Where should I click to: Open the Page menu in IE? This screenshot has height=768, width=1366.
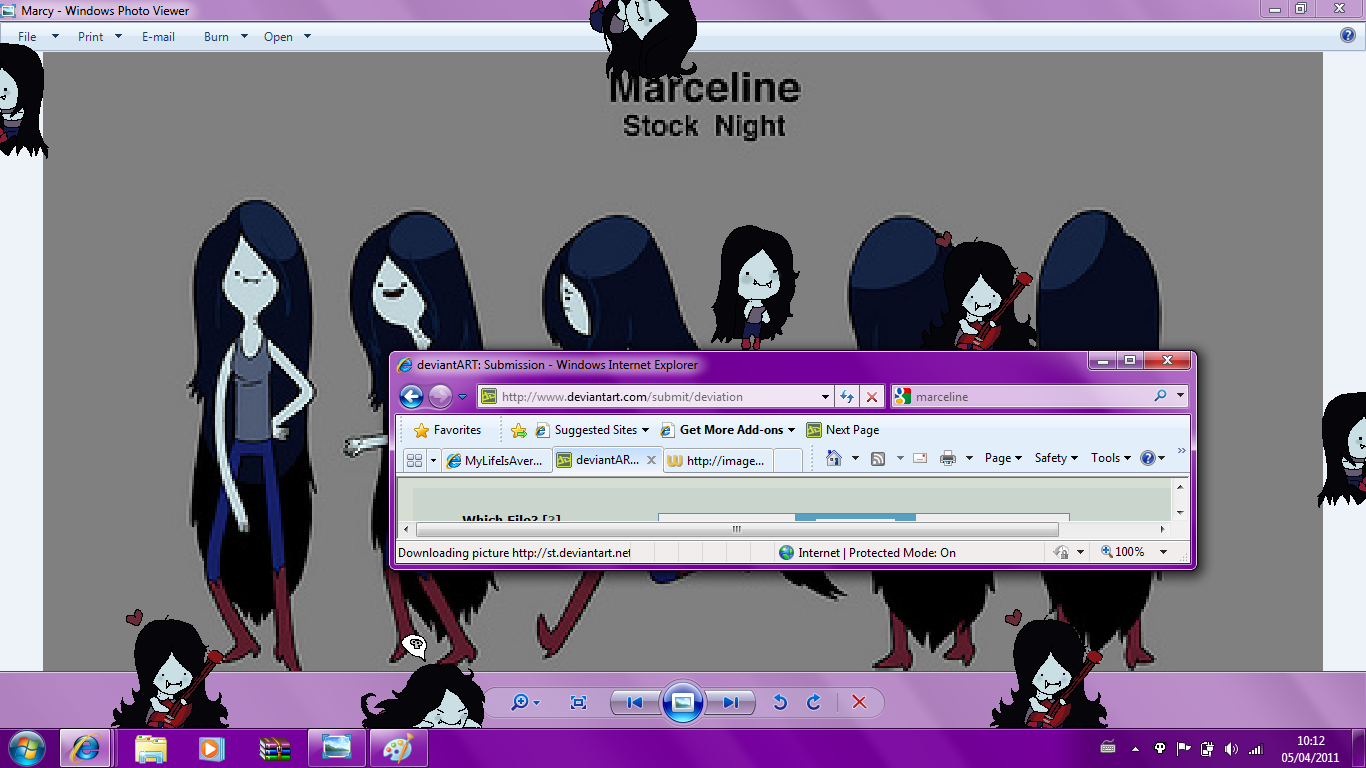[1003, 458]
